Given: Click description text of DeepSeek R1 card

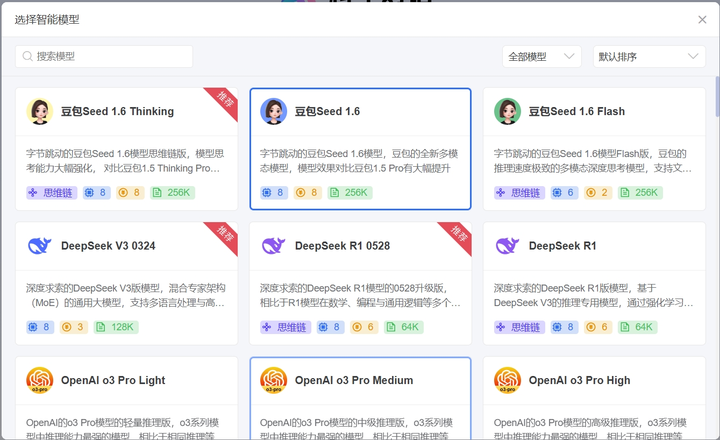Looking at the screenshot, I should (x=593, y=295).
